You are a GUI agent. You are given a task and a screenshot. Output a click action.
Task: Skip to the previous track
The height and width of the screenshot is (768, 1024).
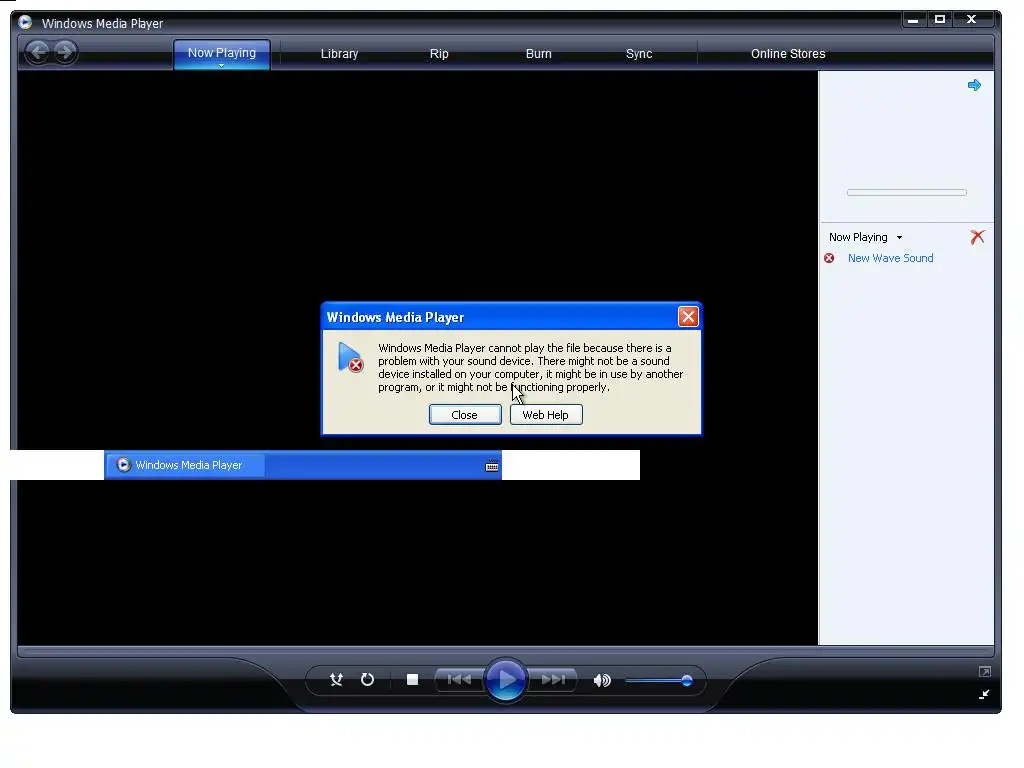(459, 680)
